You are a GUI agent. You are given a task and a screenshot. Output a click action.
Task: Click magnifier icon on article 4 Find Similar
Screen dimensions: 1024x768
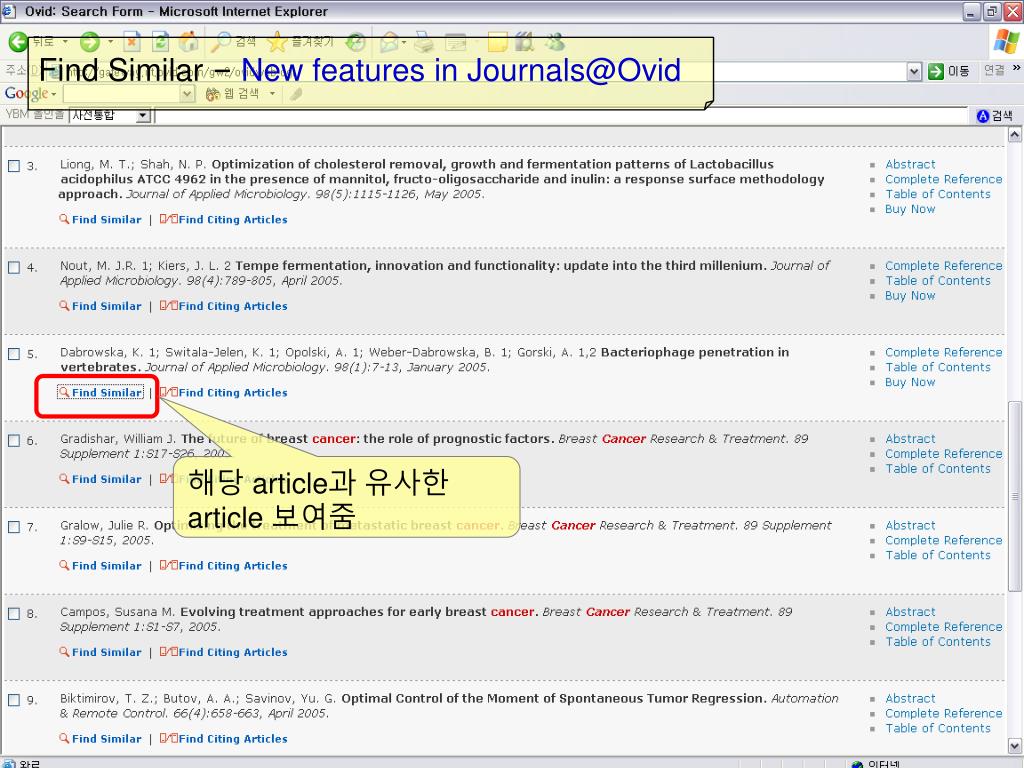click(64, 306)
